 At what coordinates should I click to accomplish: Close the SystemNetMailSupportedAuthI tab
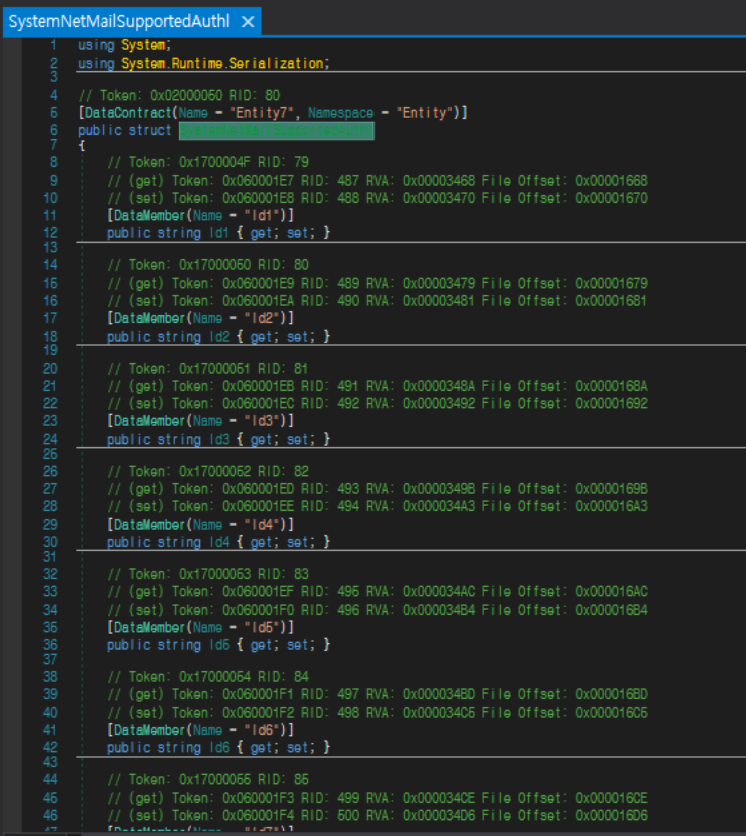pyautogui.click(x=248, y=22)
